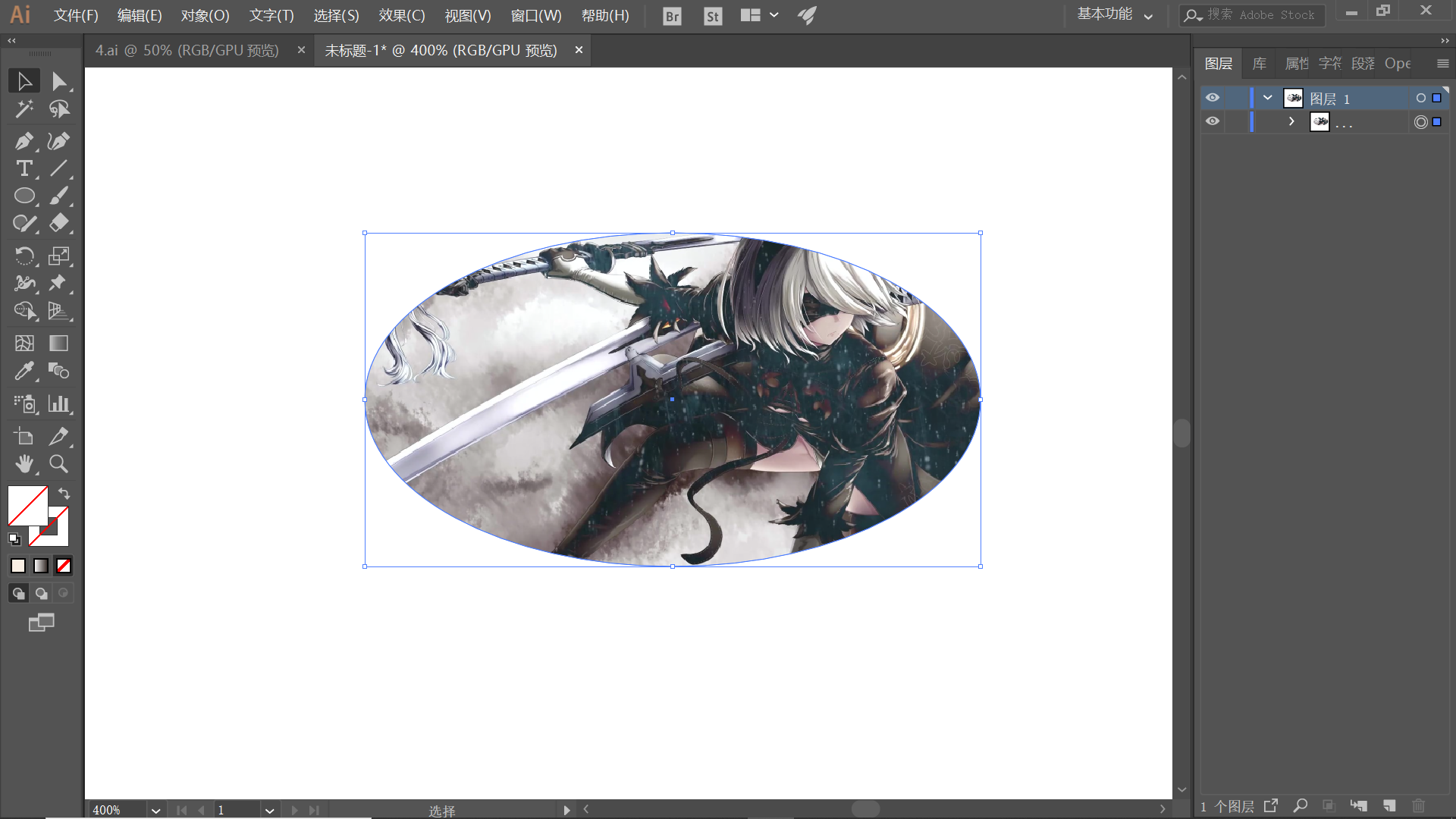
Task: Select the Shape Builder tool
Action: click(x=24, y=310)
